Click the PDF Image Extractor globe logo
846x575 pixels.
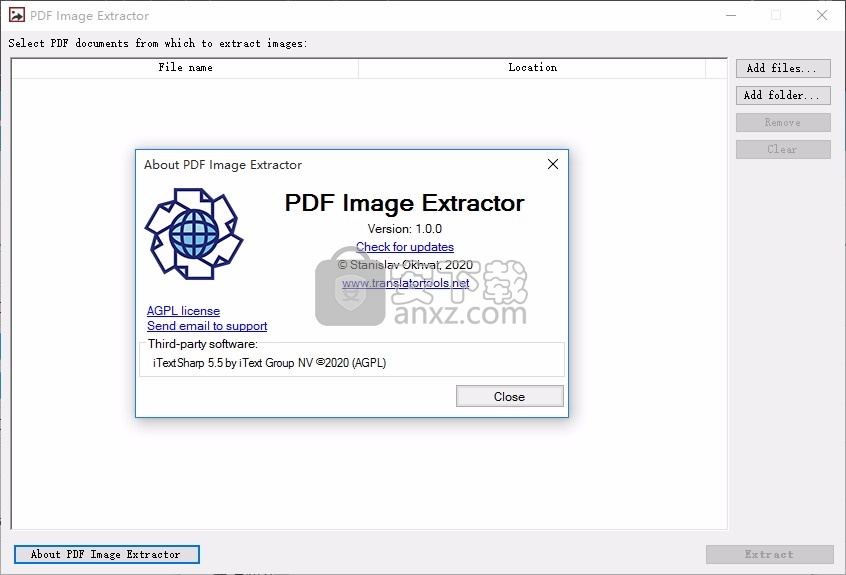click(194, 234)
